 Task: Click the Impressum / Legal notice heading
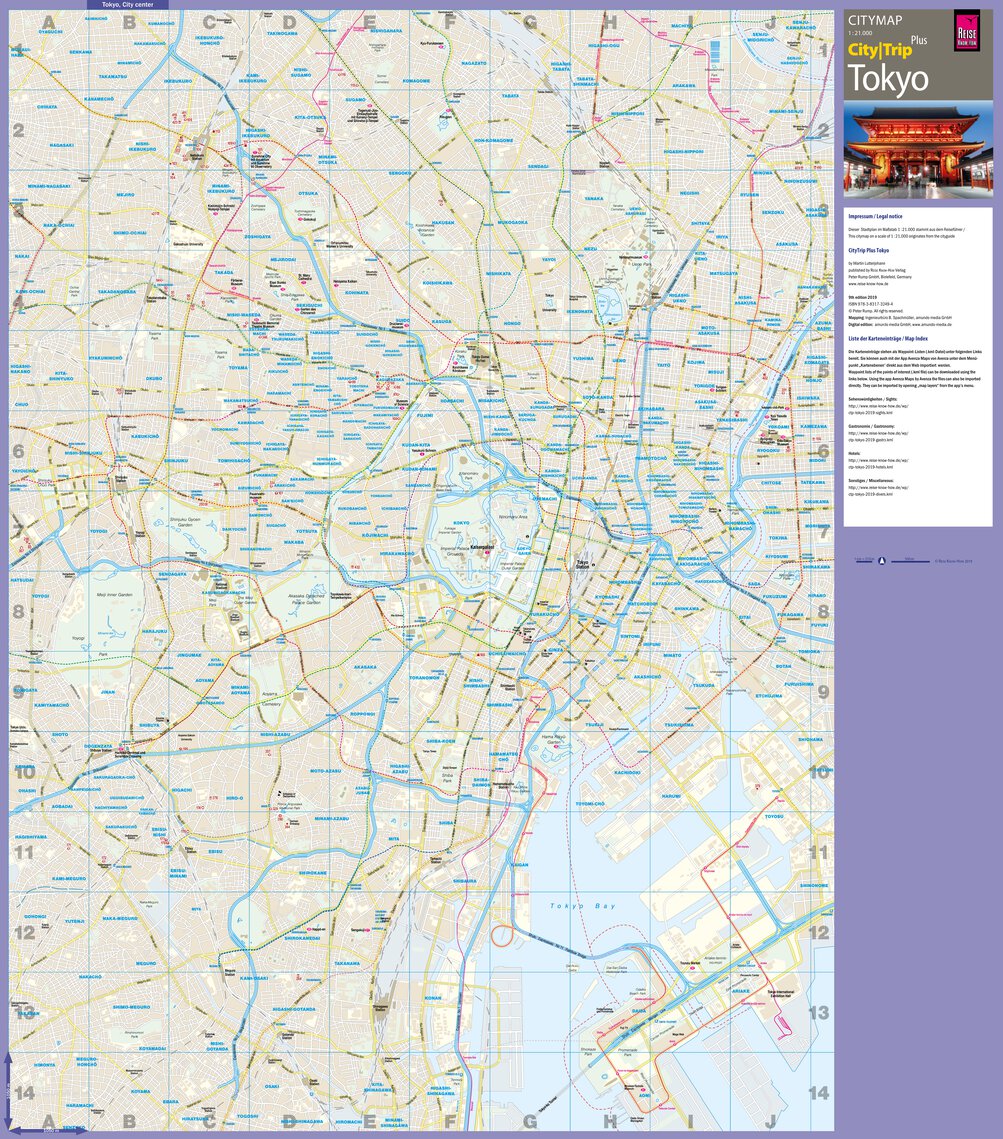876,217
